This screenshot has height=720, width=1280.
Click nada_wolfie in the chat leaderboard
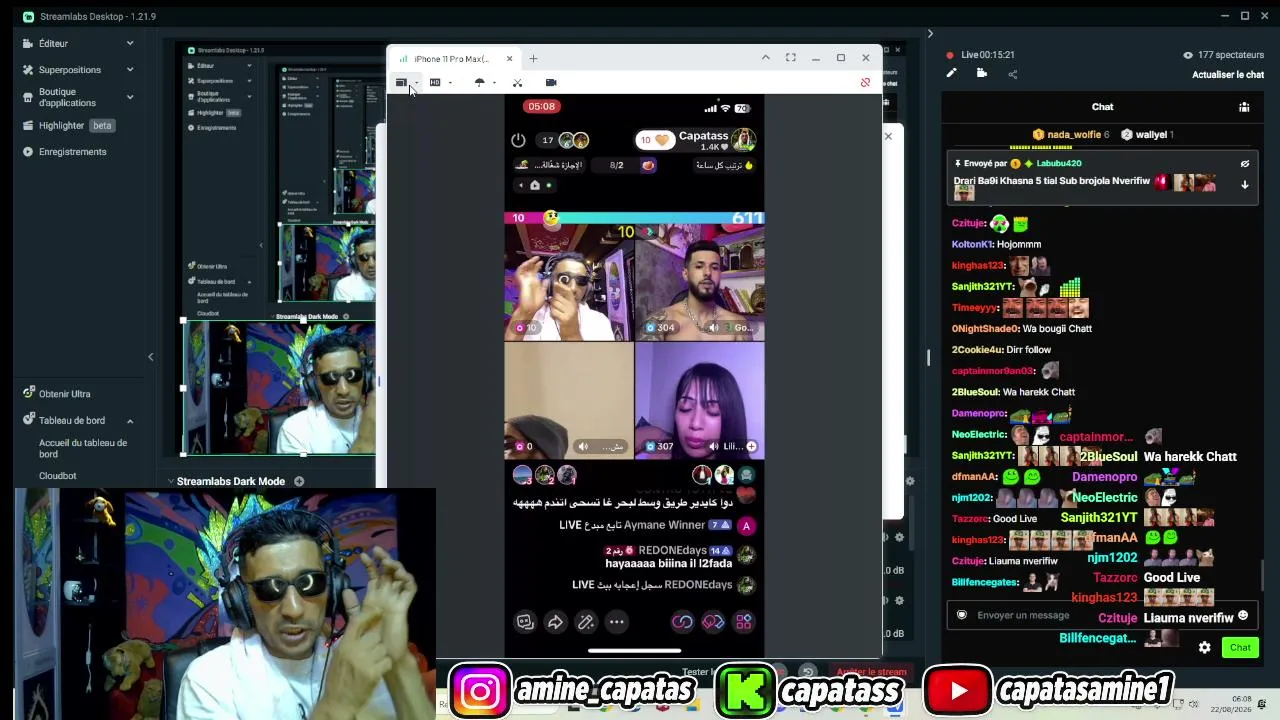pyautogui.click(x=1074, y=135)
